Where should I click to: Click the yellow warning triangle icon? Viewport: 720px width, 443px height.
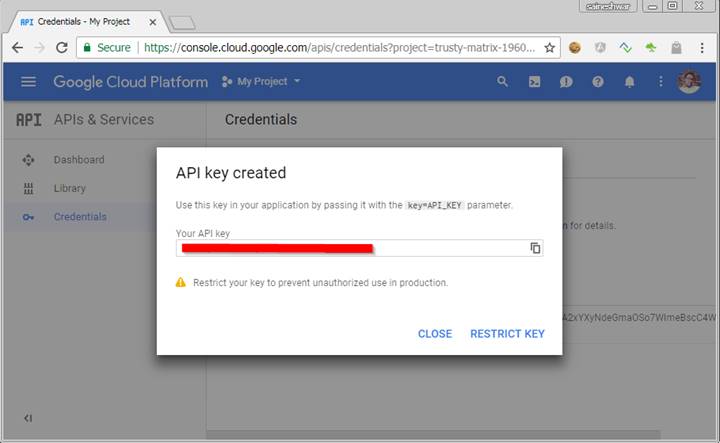(181, 282)
